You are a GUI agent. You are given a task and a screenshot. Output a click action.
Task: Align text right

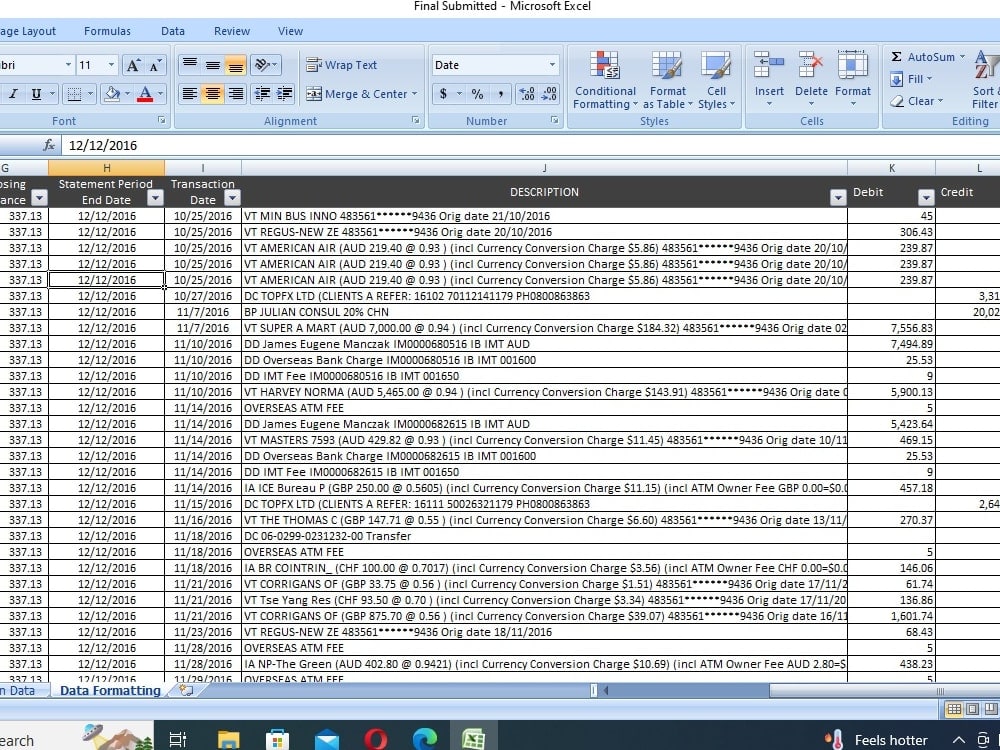[x=235, y=94]
